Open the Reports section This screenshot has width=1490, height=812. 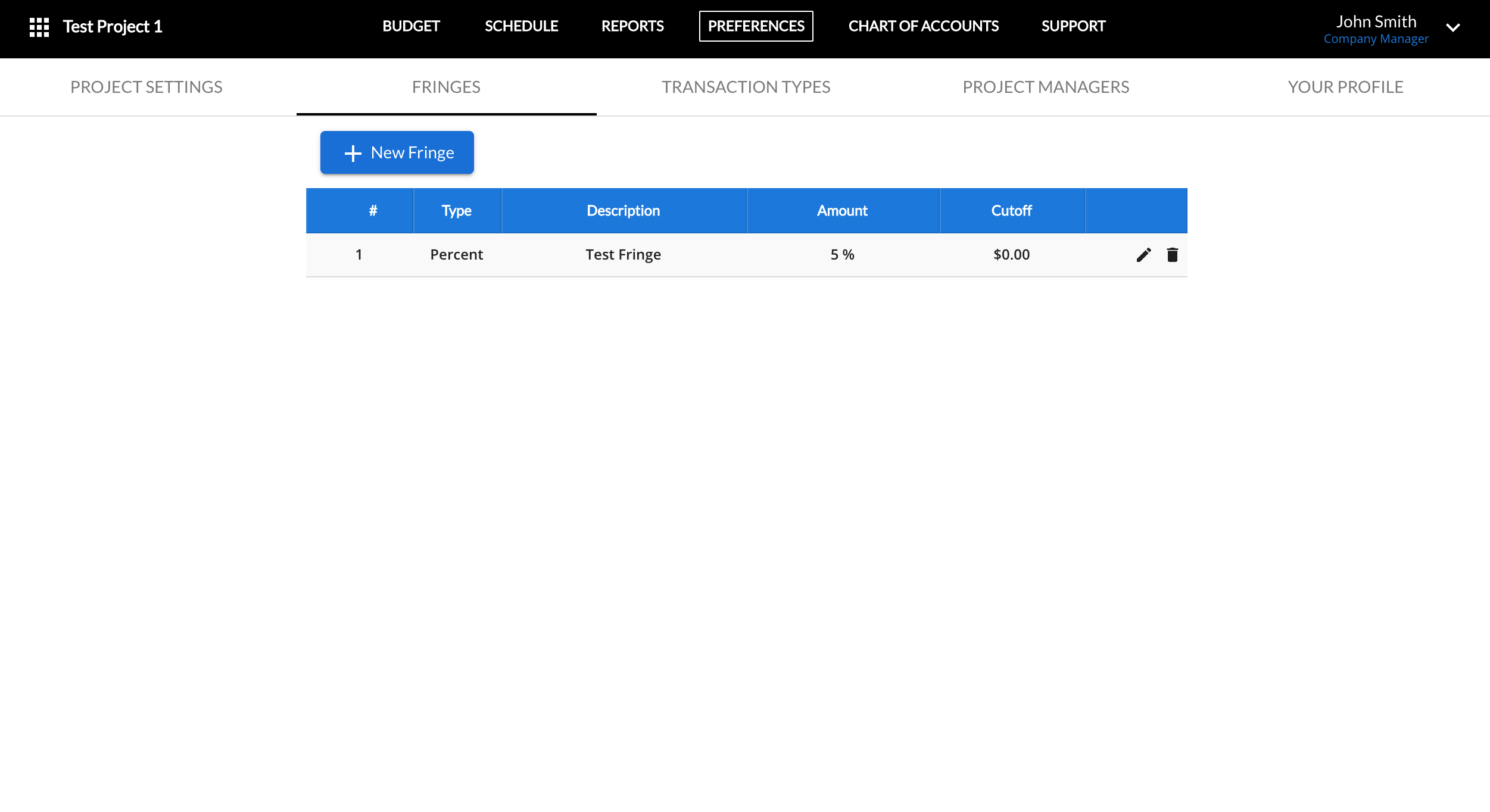pyautogui.click(x=632, y=26)
